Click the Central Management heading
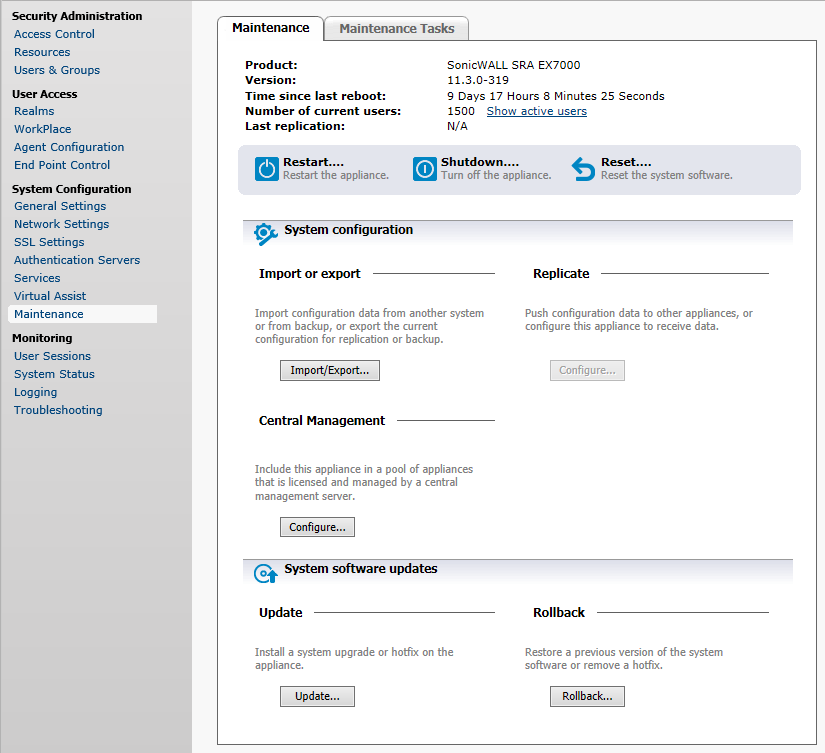 tap(322, 420)
